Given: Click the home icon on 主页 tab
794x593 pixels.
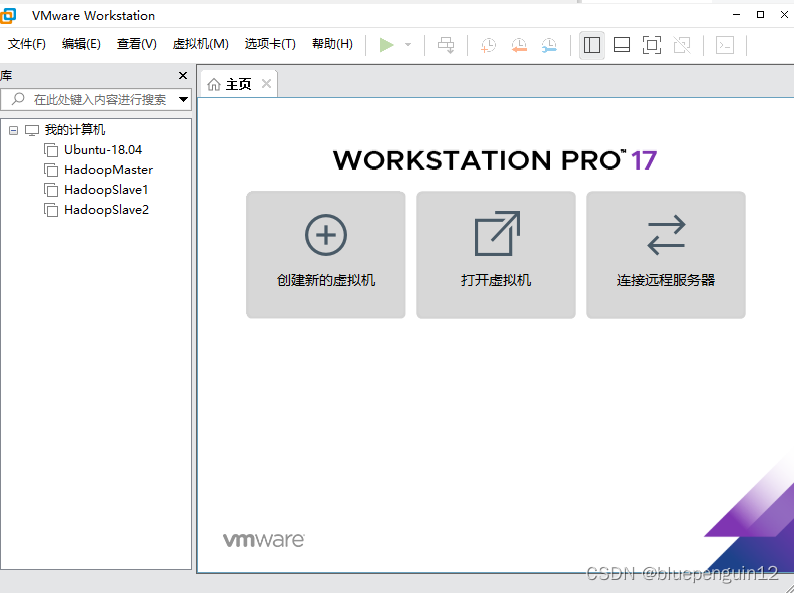Looking at the screenshot, I should tap(214, 84).
